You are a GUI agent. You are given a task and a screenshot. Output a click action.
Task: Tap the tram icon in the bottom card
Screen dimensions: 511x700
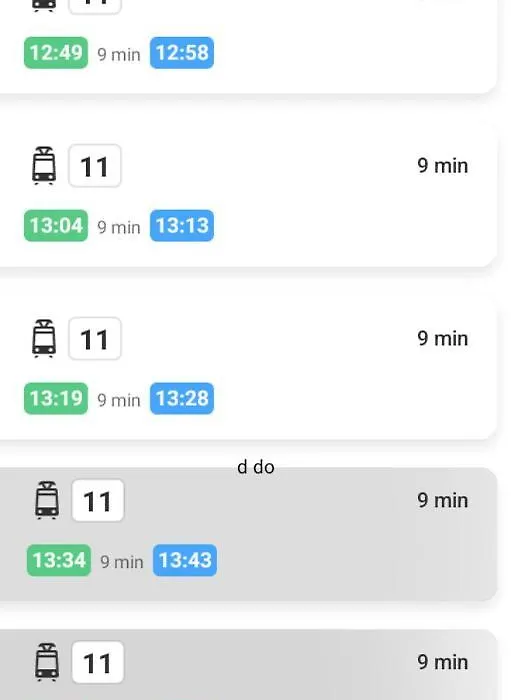pos(47,662)
